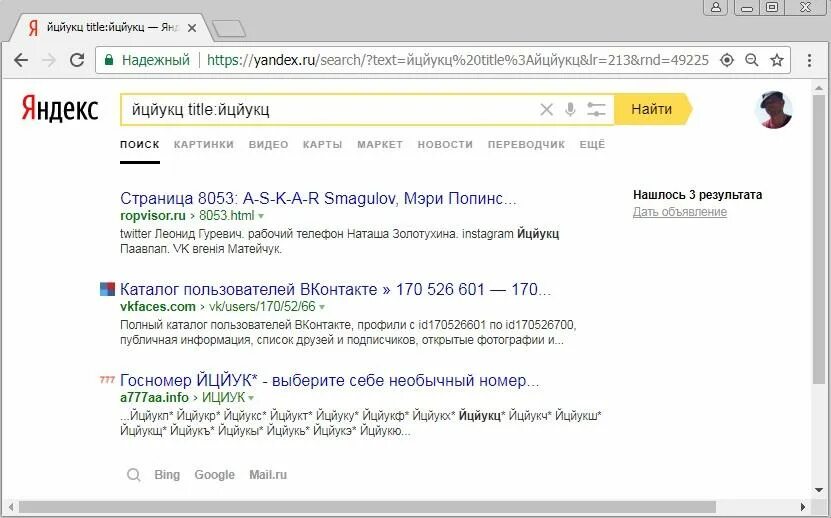Open the Госномер ЙЦЙУК result title
The height and width of the screenshot is (518, 831).
tap(330, 380)
